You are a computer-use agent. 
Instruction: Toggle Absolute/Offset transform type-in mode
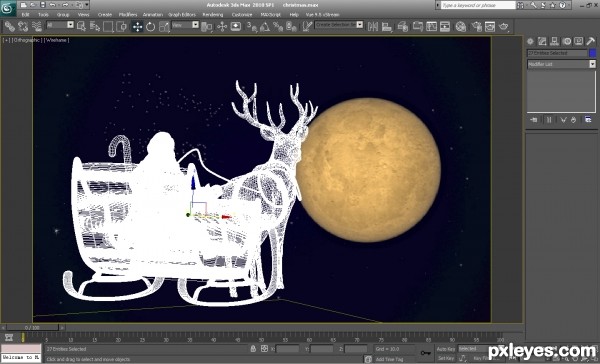click(x=264, y=349)
